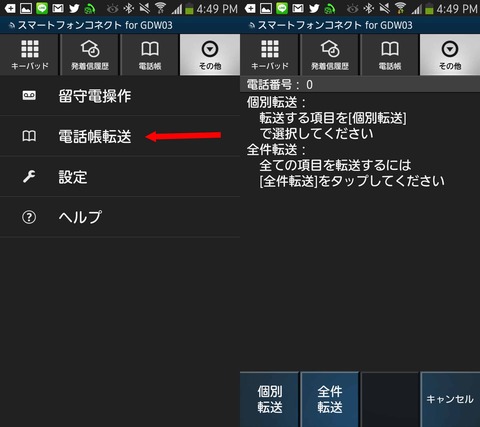Tap voicemail icon beside 留守電操作

pyautogui.click(x=29, y=96)
